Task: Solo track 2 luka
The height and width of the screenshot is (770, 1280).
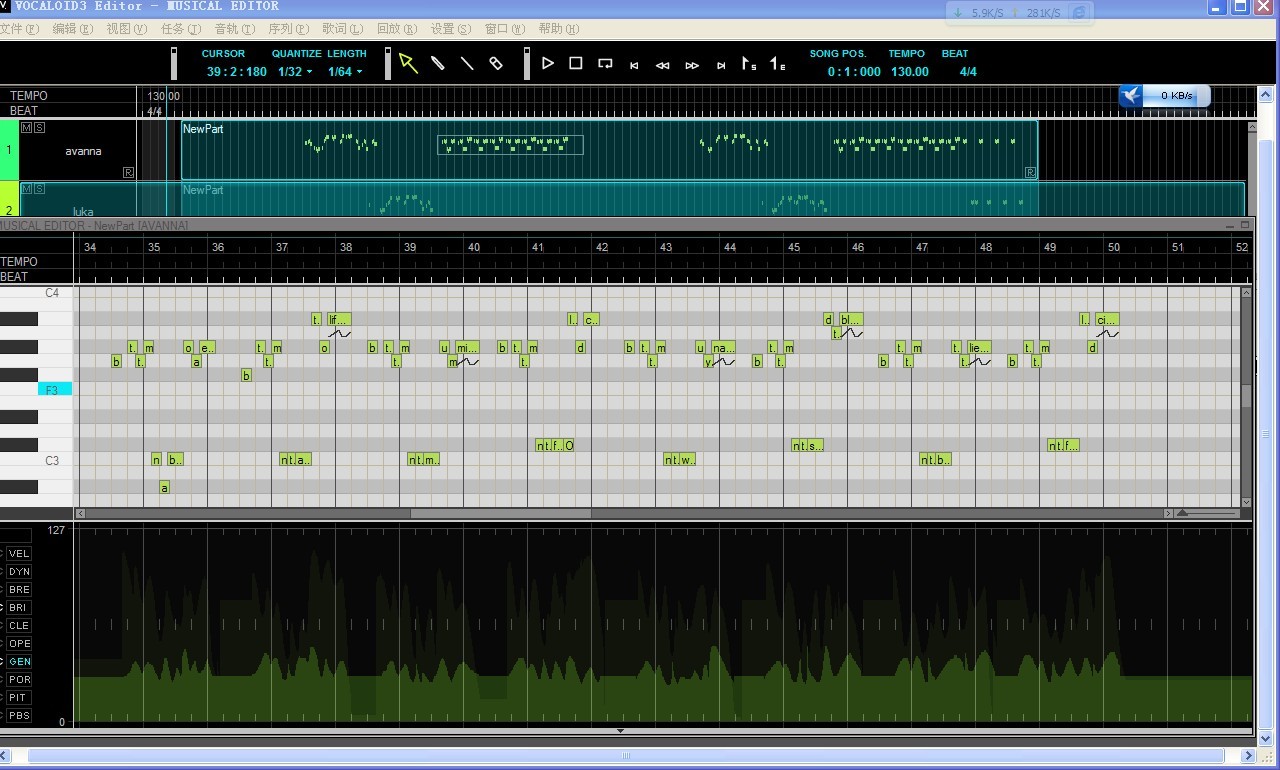Action: [x=39, y=188]
